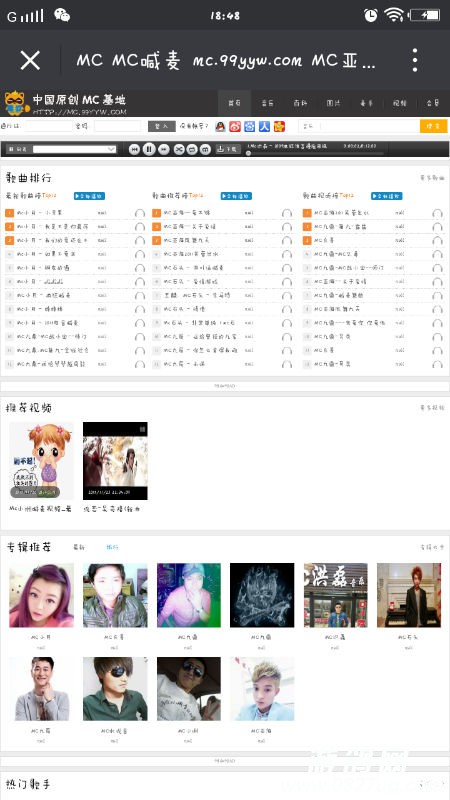The image size is (450, 800).
Task: Skip to the next track in the player
Action: (163, 149)
